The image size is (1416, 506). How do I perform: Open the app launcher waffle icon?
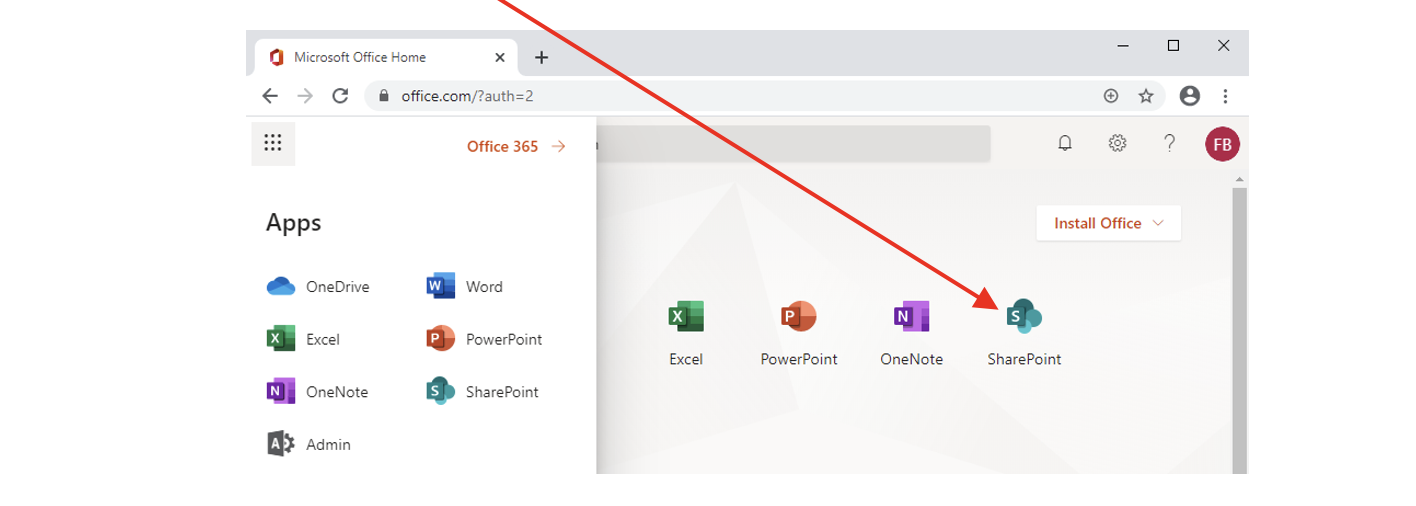tap(273, 143)
